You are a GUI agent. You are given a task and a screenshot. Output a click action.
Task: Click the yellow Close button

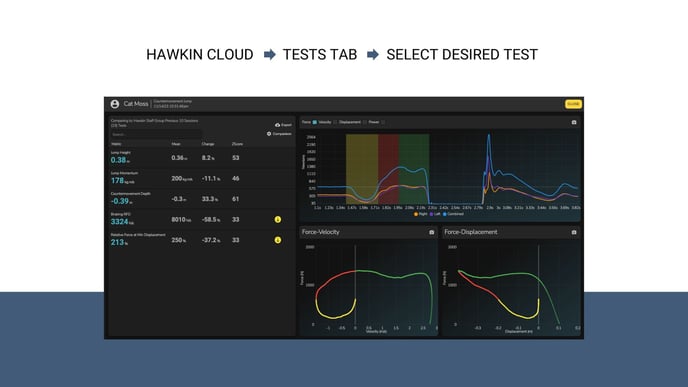(x=573, y=104)
